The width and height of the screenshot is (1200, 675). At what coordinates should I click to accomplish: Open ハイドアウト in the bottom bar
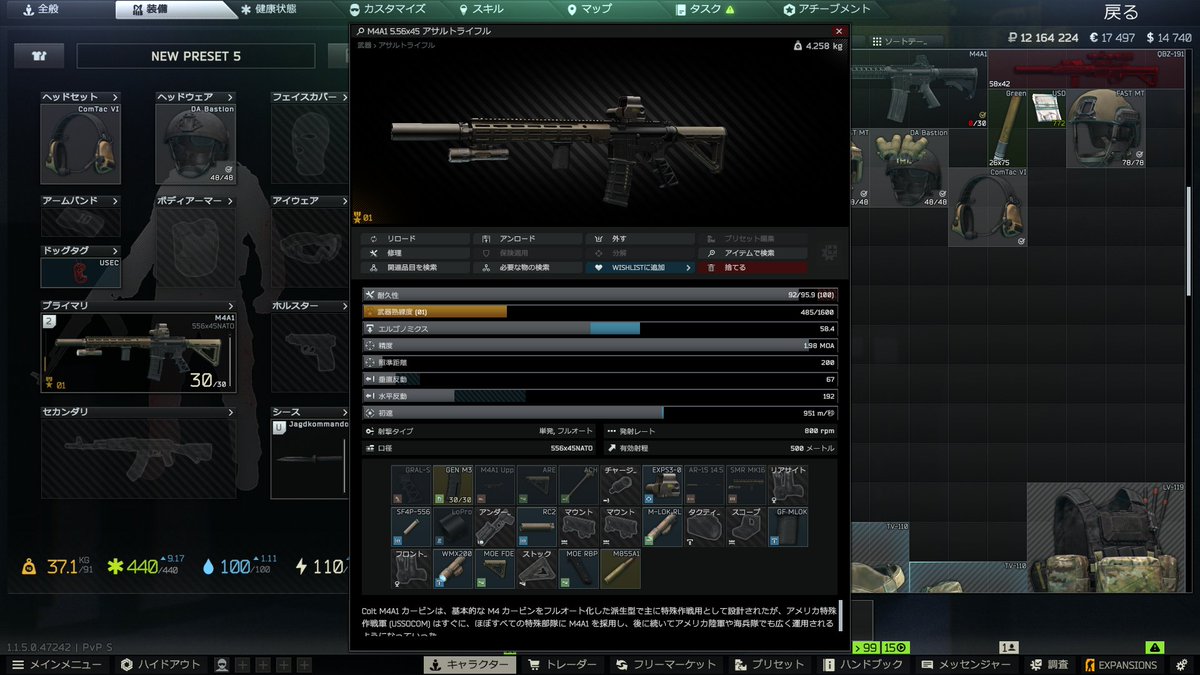(x=161, y=665)
